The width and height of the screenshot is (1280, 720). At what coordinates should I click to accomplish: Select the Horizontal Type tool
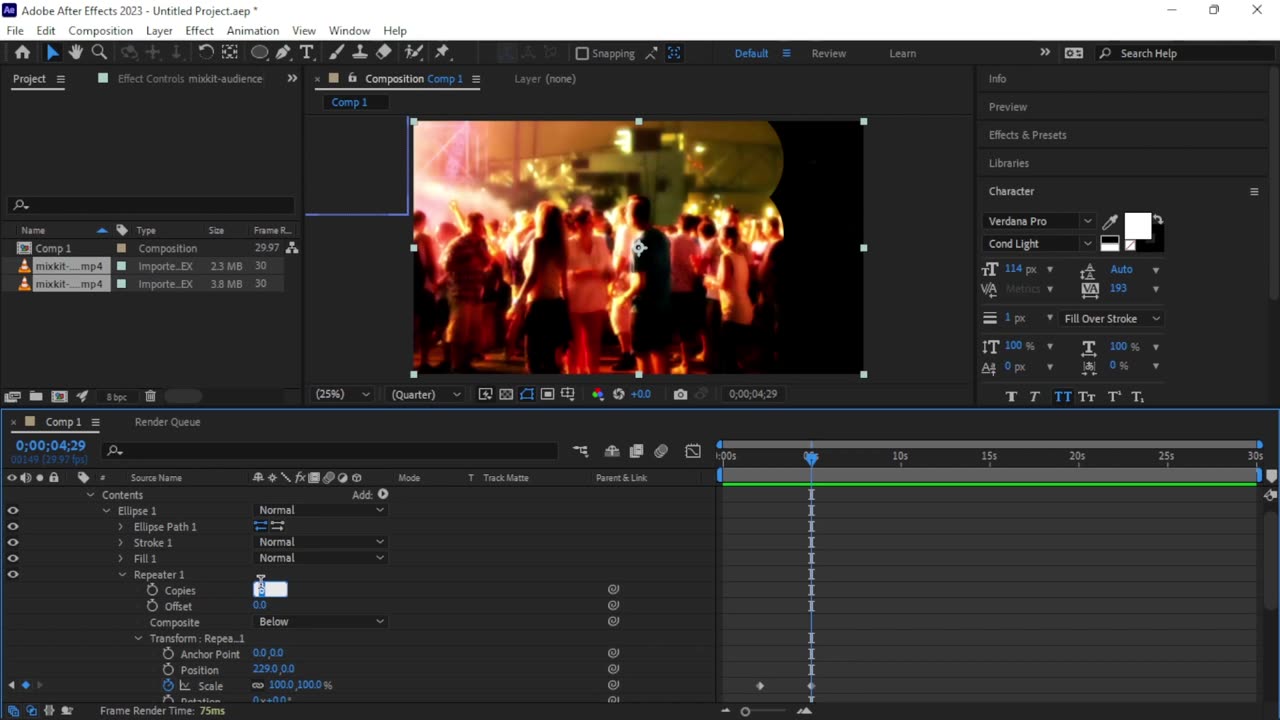(307, 53)
